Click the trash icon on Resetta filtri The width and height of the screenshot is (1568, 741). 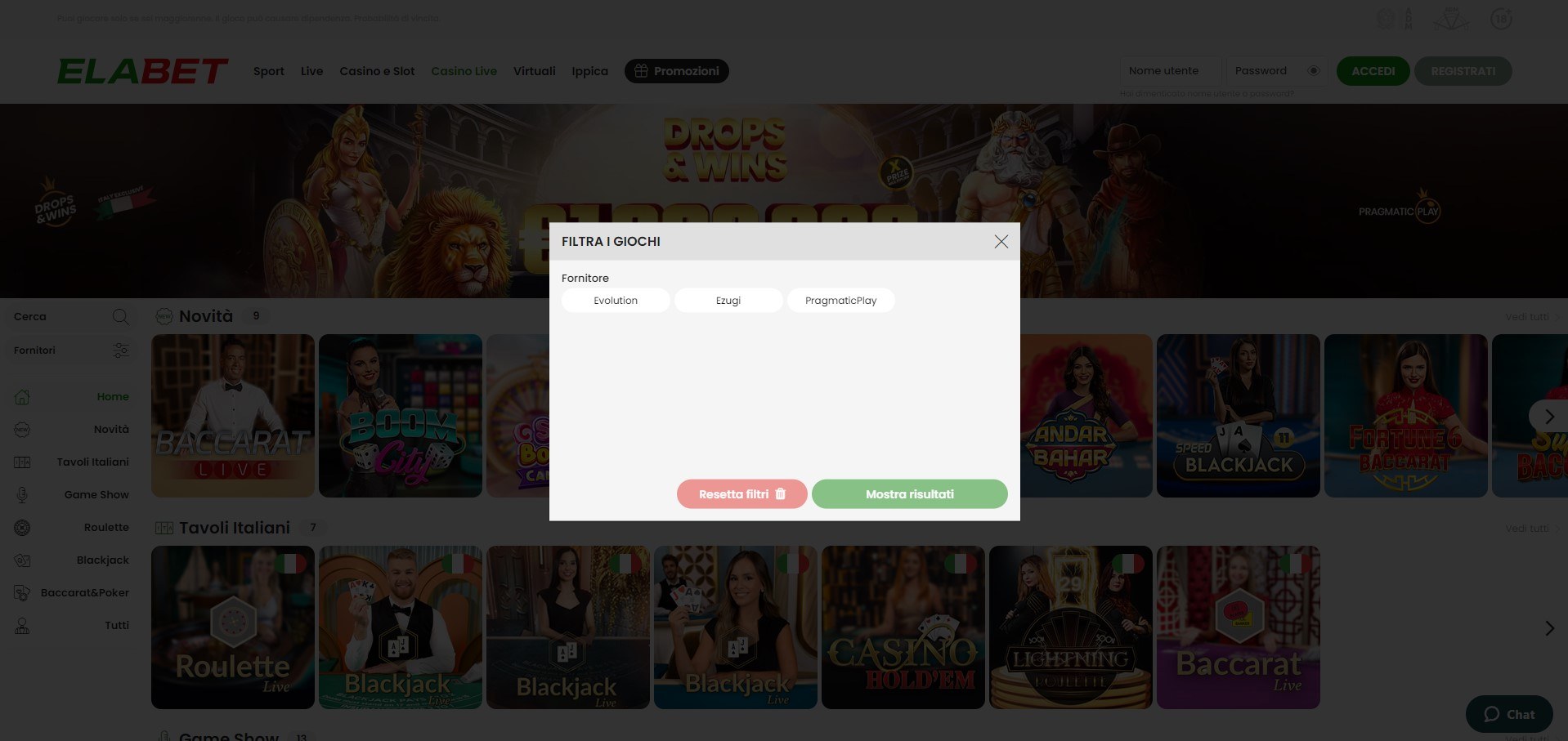[780, 494]
